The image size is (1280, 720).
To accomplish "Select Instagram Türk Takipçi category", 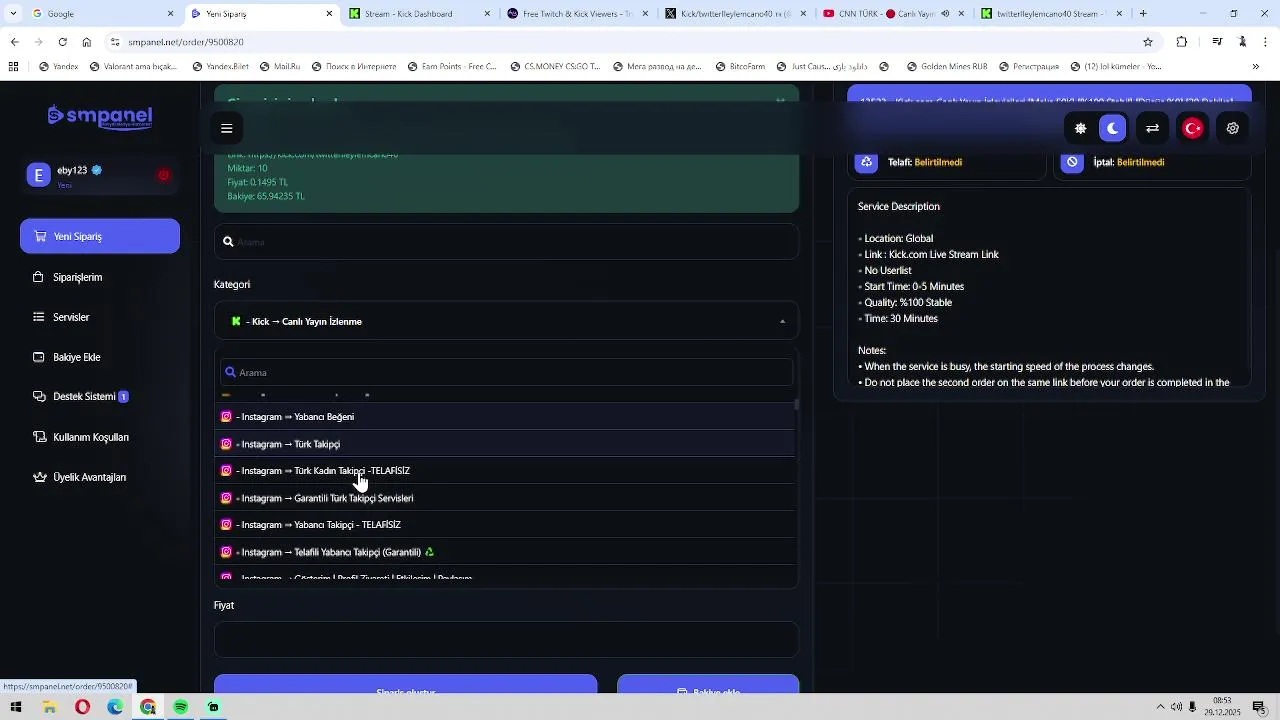I will tap(506, 444).
